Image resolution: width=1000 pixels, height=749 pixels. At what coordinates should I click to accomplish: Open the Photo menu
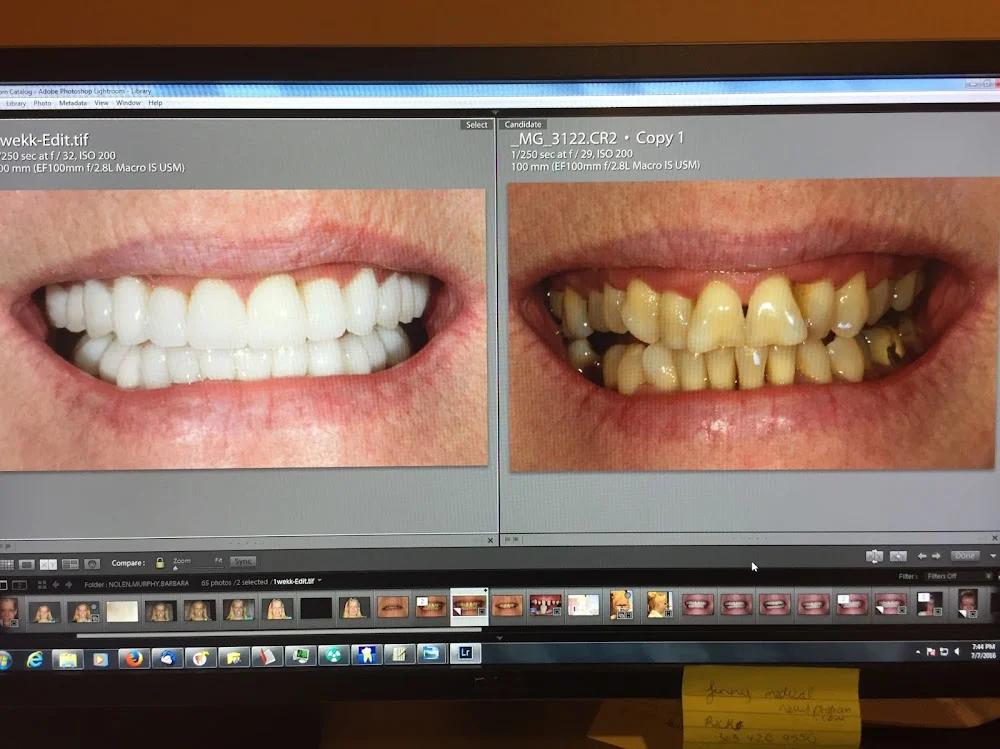point(42,103)
